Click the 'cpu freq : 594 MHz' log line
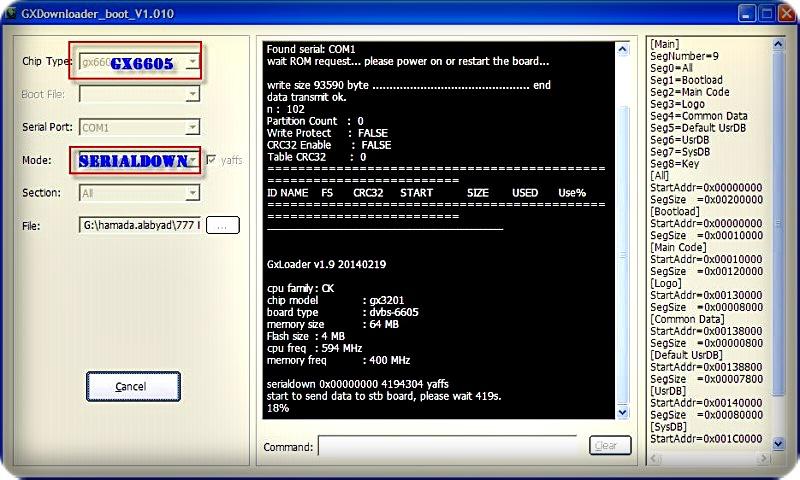This screenshot has height=480, width=800. point(314,348)
